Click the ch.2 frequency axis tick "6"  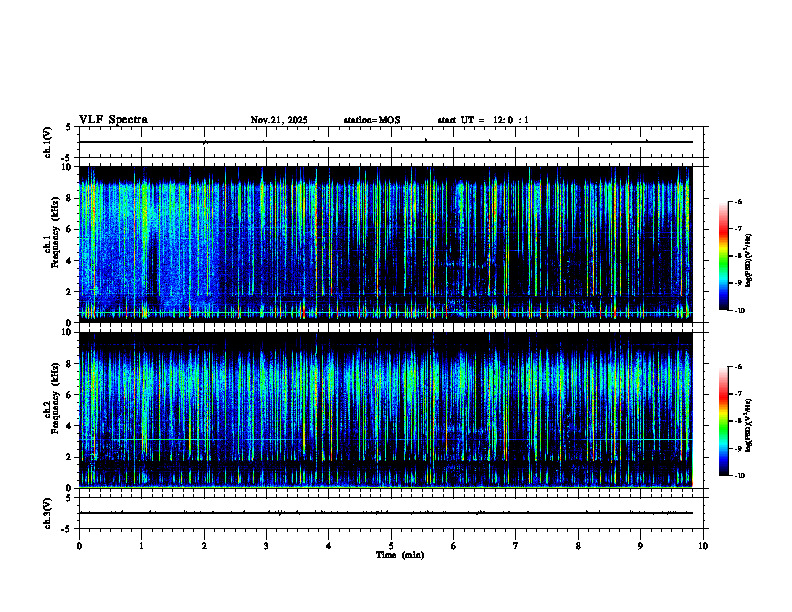click(70, 395)
